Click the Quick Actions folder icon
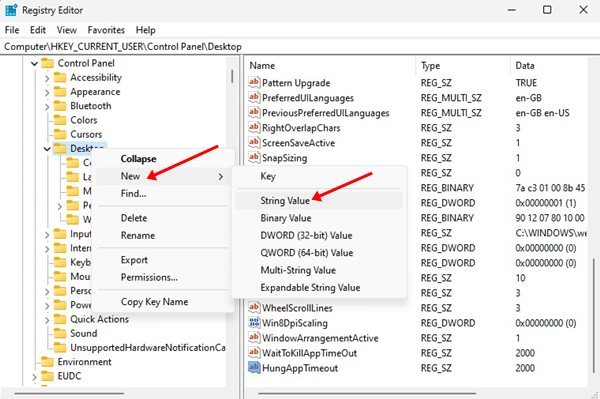 pyautogui.click(x=60, y=319)
